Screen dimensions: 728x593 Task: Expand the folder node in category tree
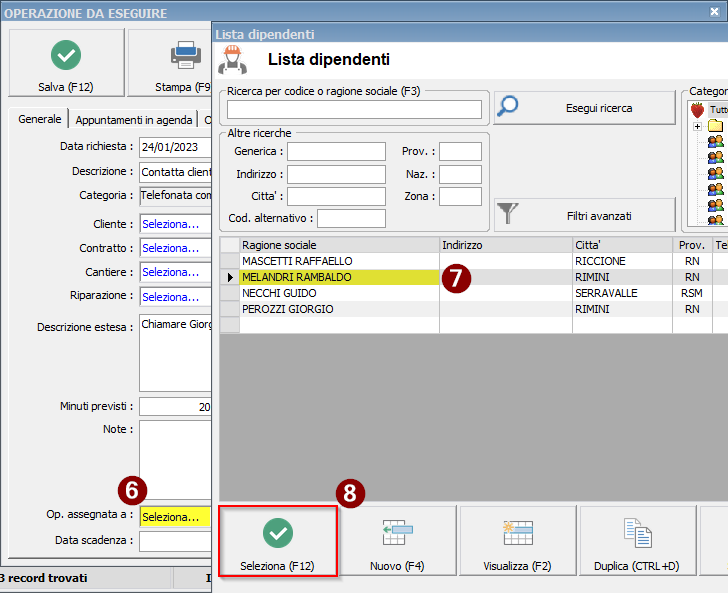[696, 126]
